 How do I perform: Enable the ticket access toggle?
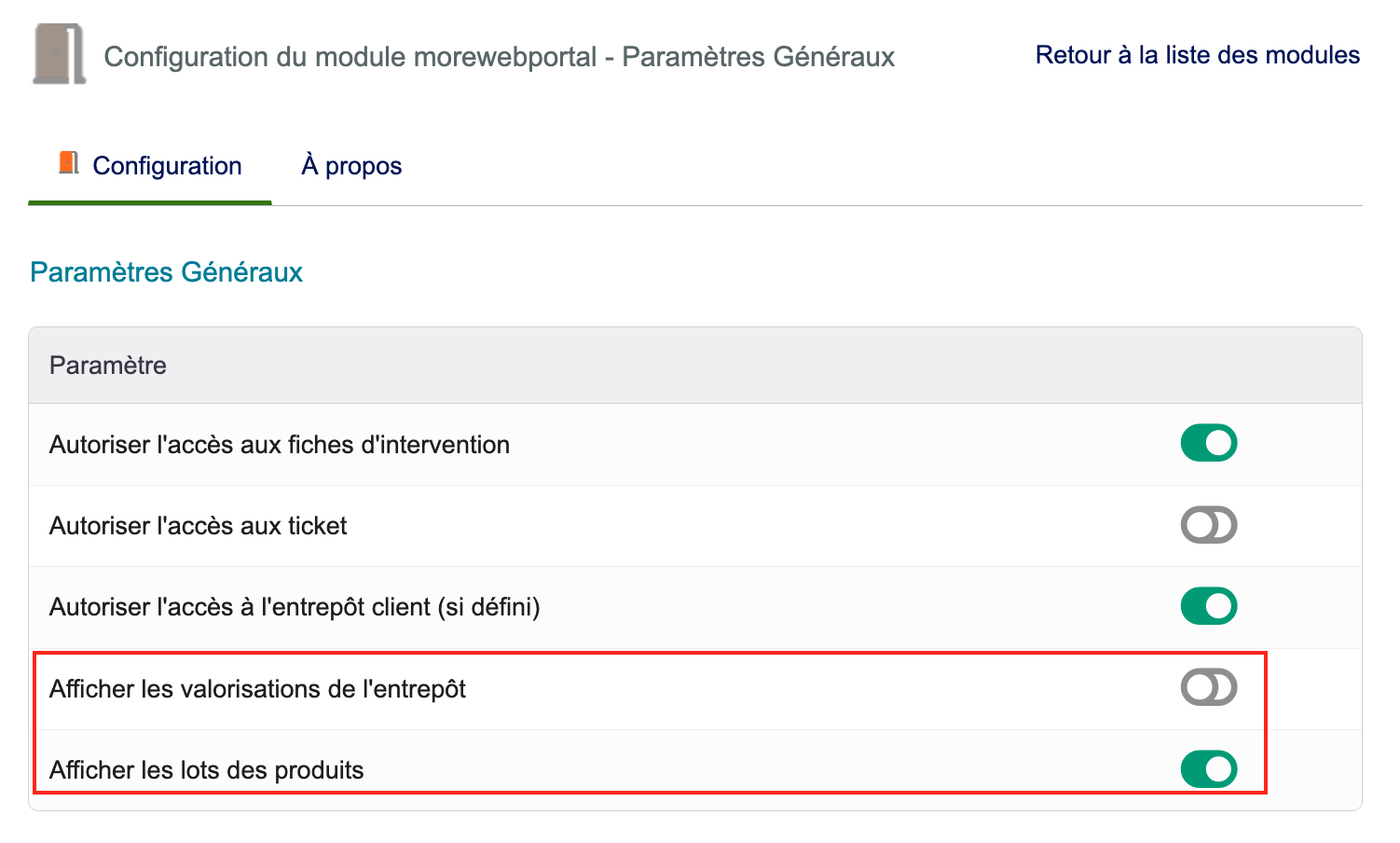click(1208, 525)
